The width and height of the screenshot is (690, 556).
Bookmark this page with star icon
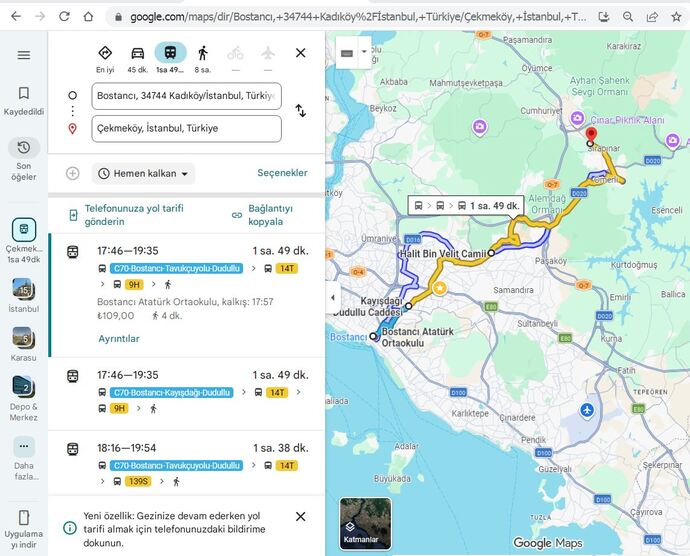(x=676, y=17)
